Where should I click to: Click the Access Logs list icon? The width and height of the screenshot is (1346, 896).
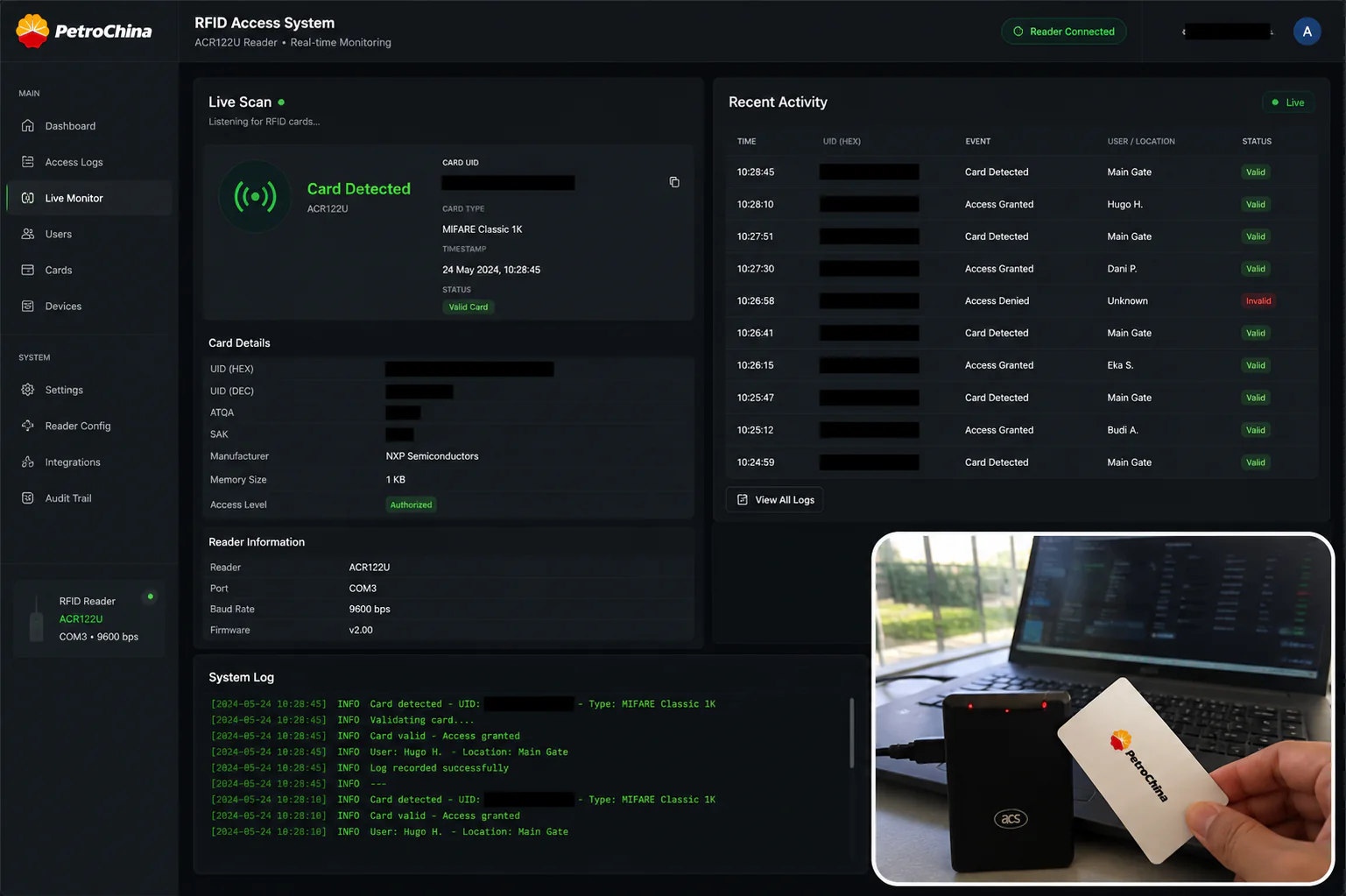(28, 162)
